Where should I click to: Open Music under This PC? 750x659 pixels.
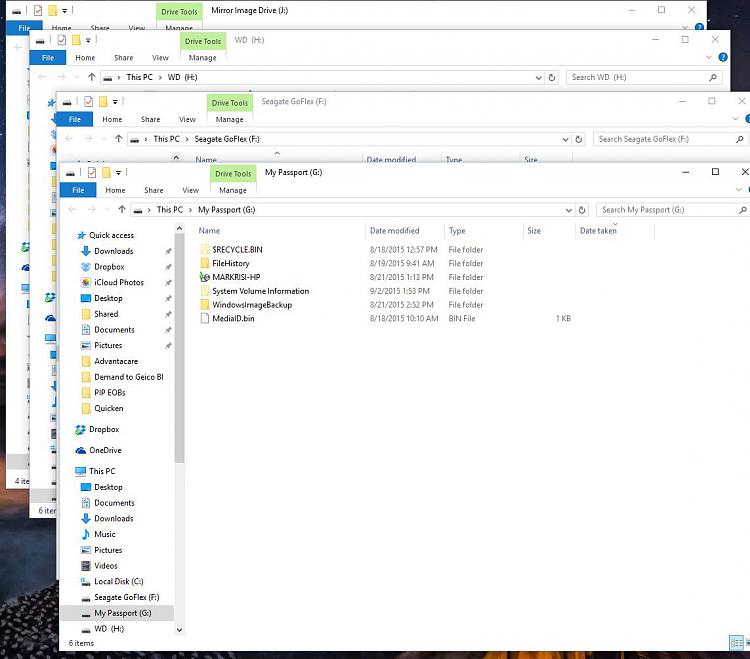[x=105, y=534]
